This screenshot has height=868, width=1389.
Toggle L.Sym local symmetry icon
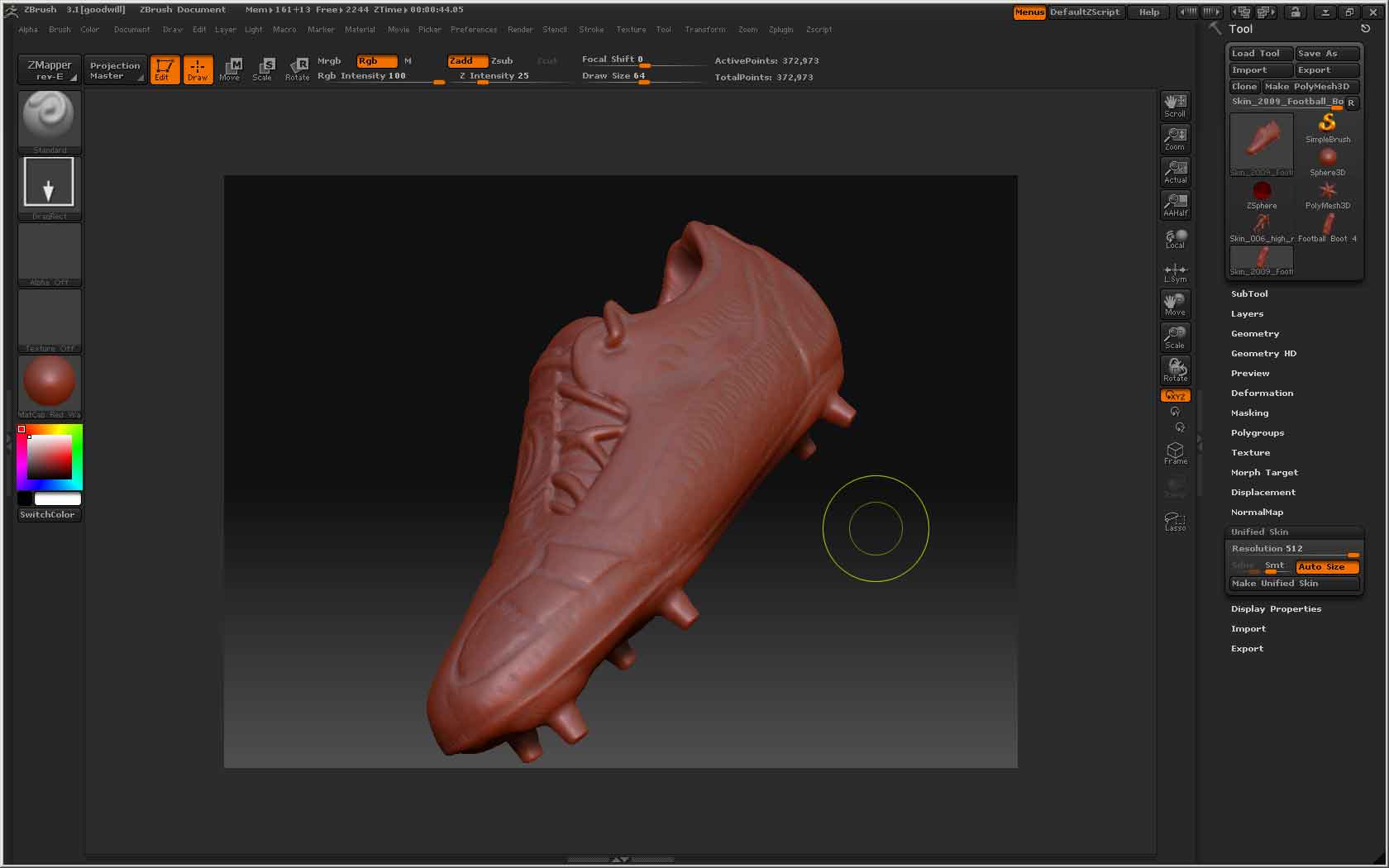pyautogui.click(x=1175, y=272)
